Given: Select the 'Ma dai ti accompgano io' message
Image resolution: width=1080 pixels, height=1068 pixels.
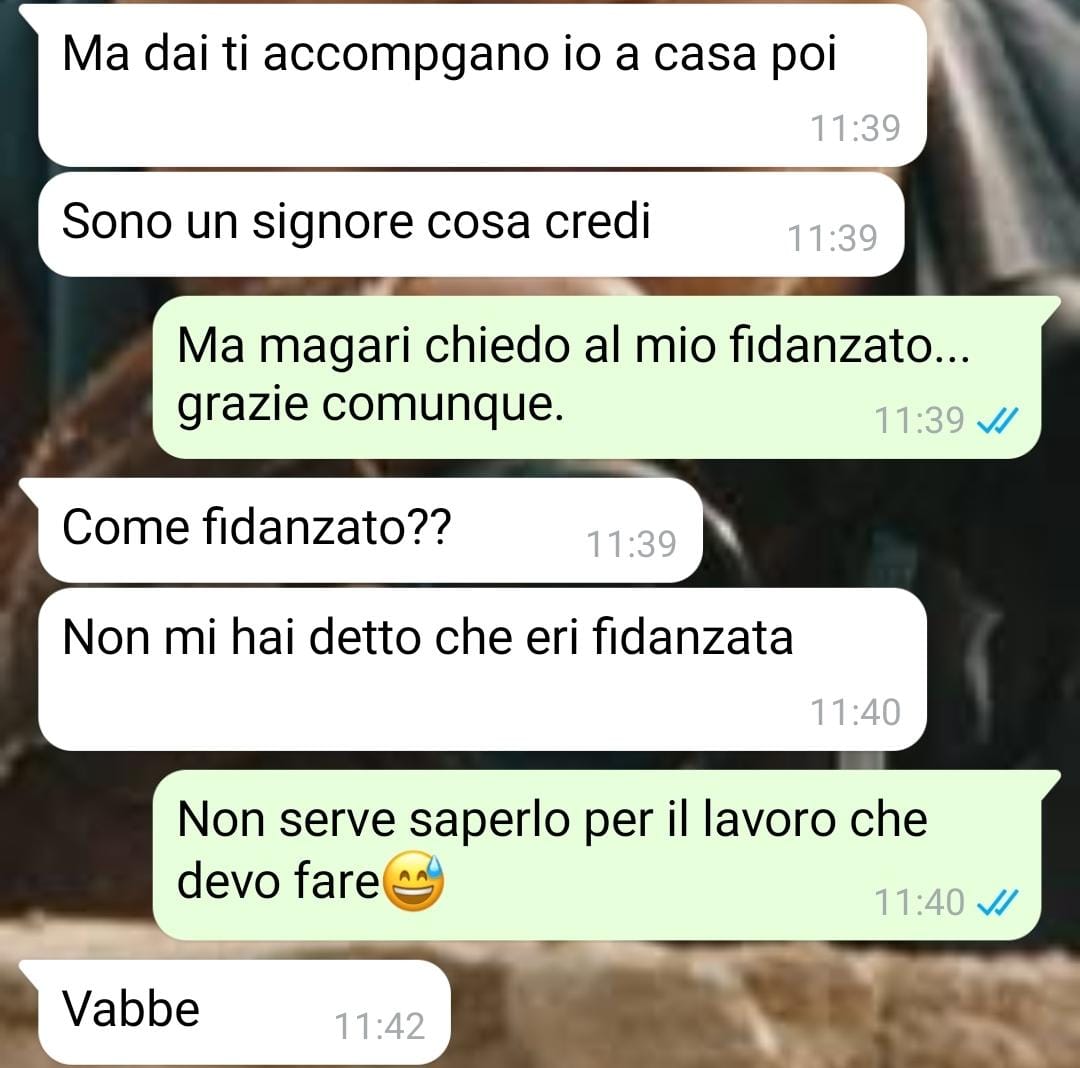Looking at the screenshot, I should (482, 85).
